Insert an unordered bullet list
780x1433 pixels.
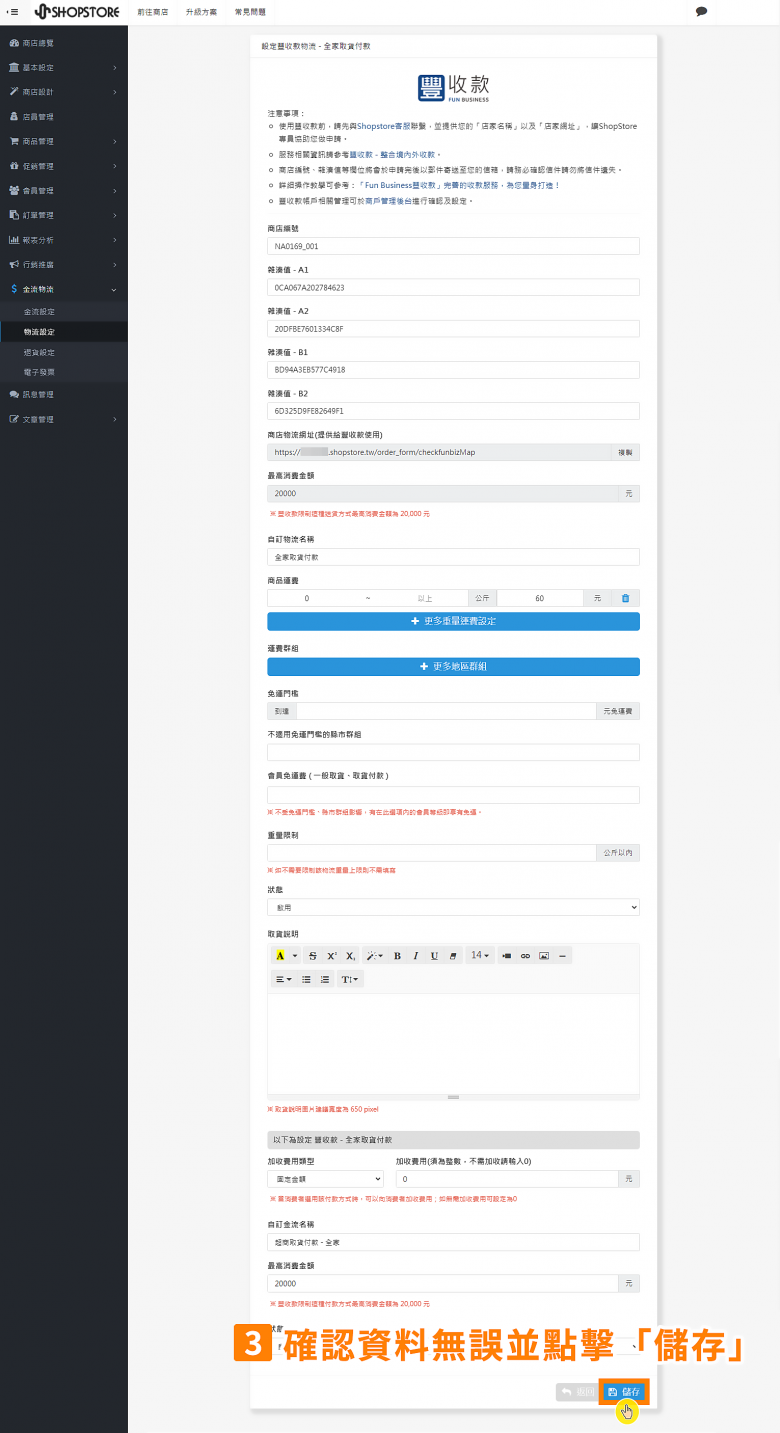tap(306, 979)
